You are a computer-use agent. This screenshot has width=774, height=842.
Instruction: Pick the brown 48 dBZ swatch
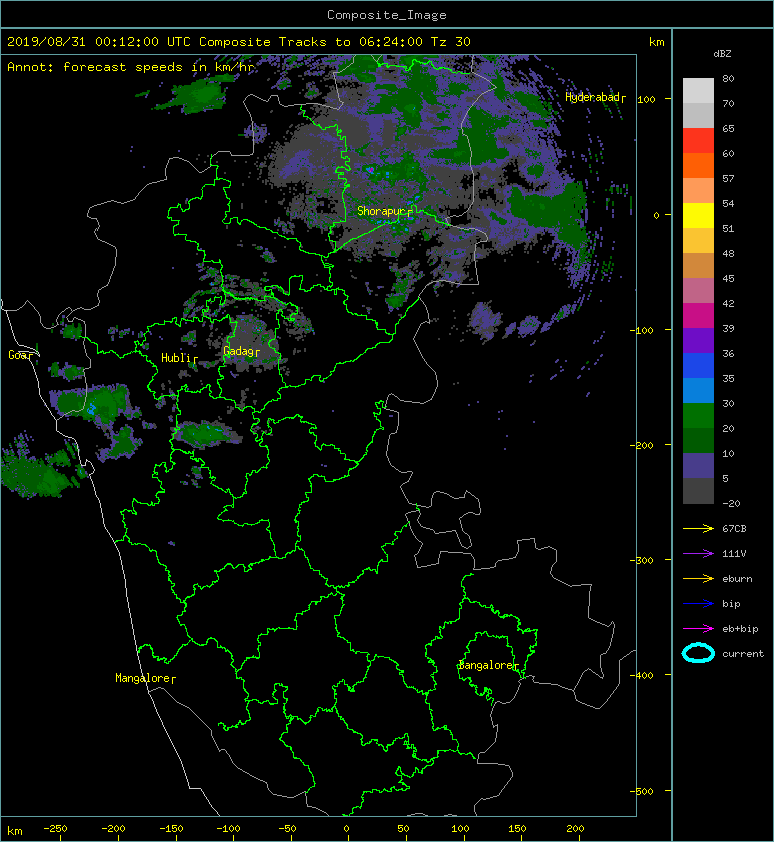(x=698, y=265)
